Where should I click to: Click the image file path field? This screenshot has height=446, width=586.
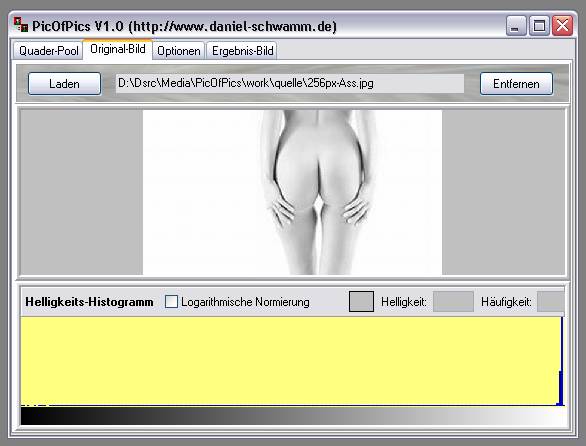click(x=290, y=83)
